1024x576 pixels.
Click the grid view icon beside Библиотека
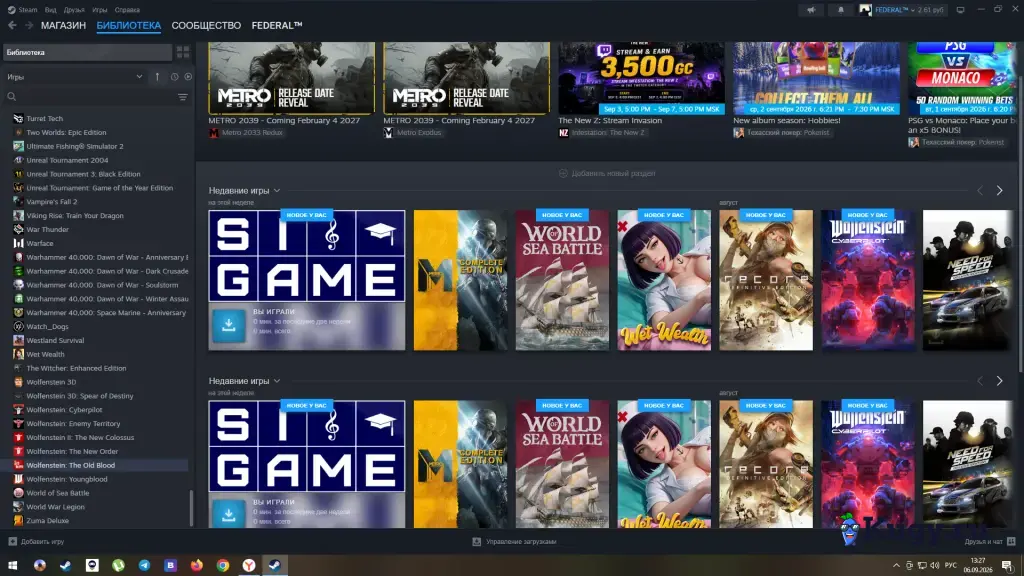[x=183, y=52]
